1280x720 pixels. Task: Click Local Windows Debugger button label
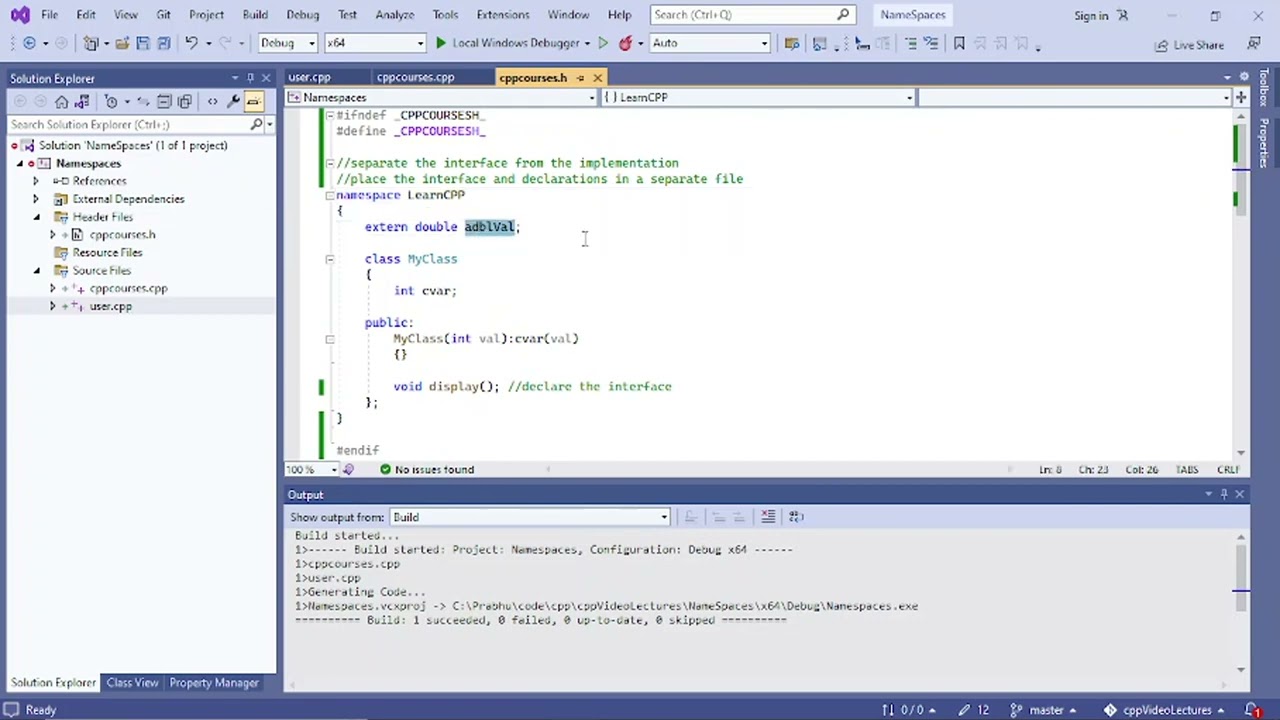point(516,43)
